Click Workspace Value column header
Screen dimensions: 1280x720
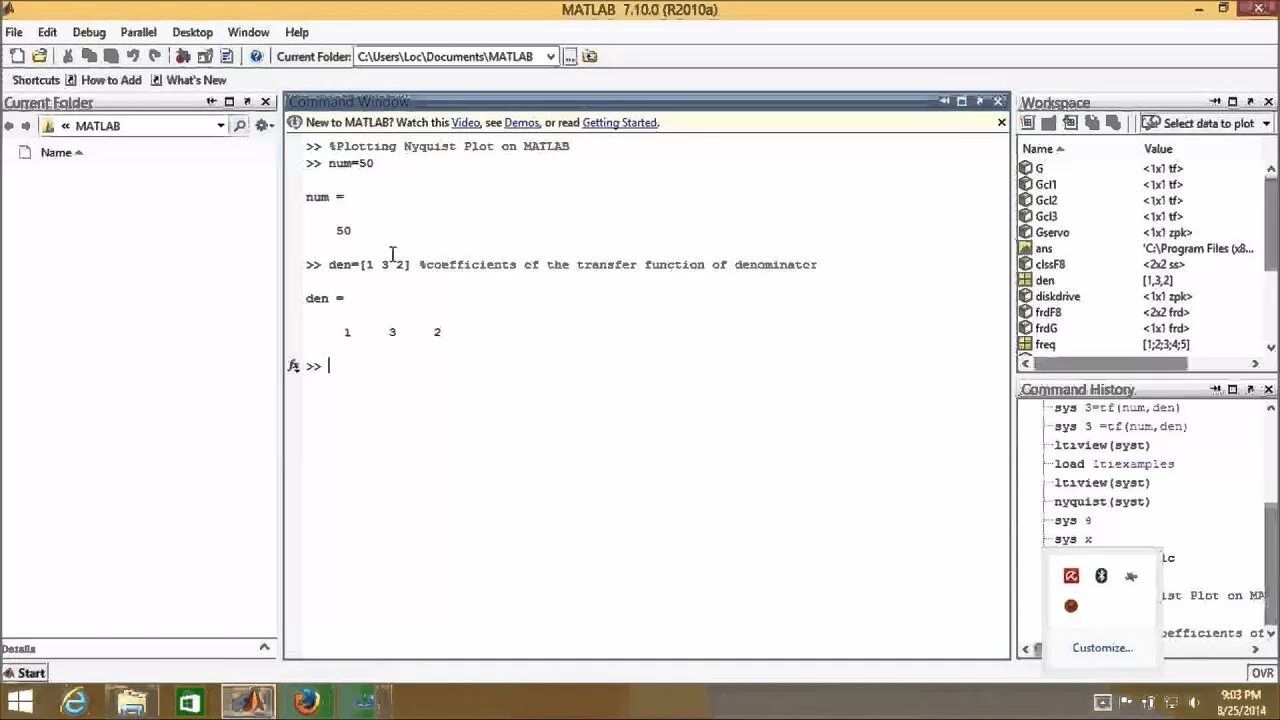1158,149
